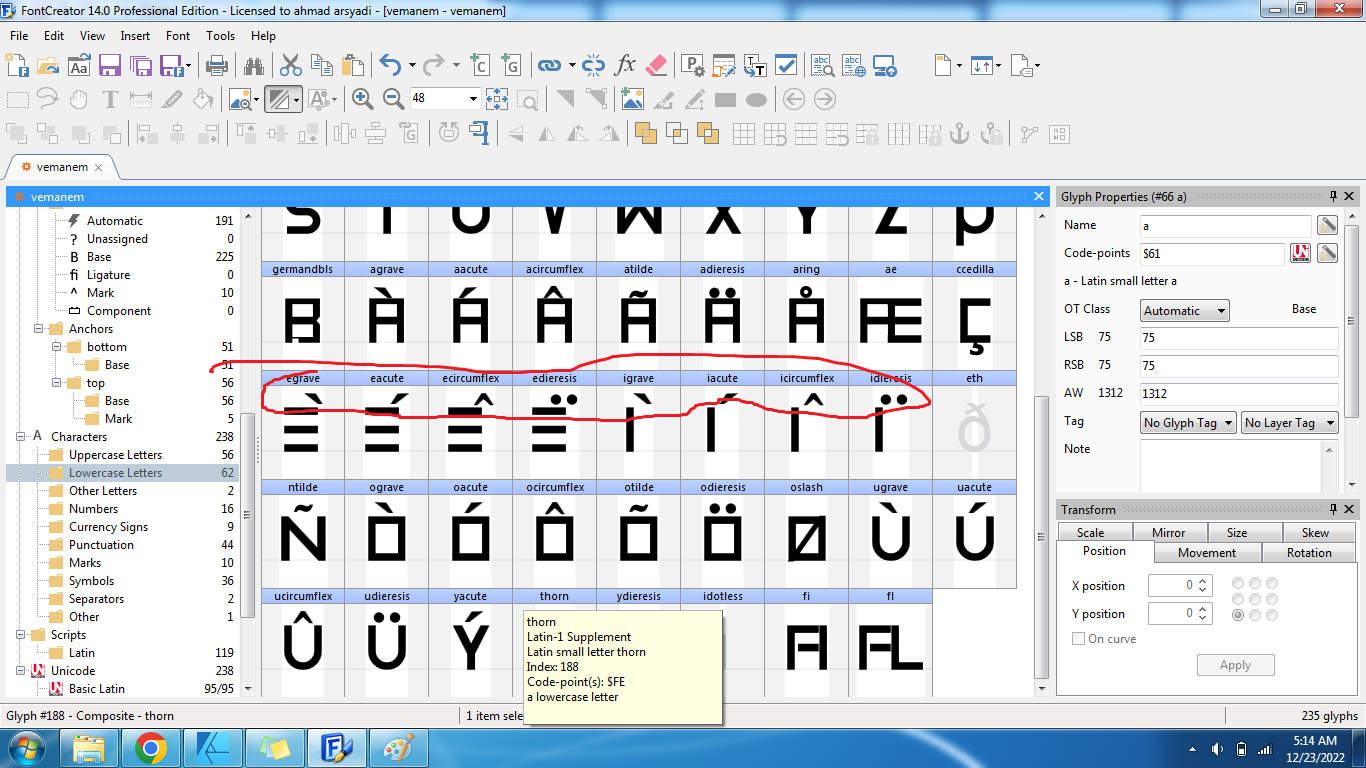Screen dimensions: 1366x768
Task: Open the Insert menu
Action: [135, 35]
